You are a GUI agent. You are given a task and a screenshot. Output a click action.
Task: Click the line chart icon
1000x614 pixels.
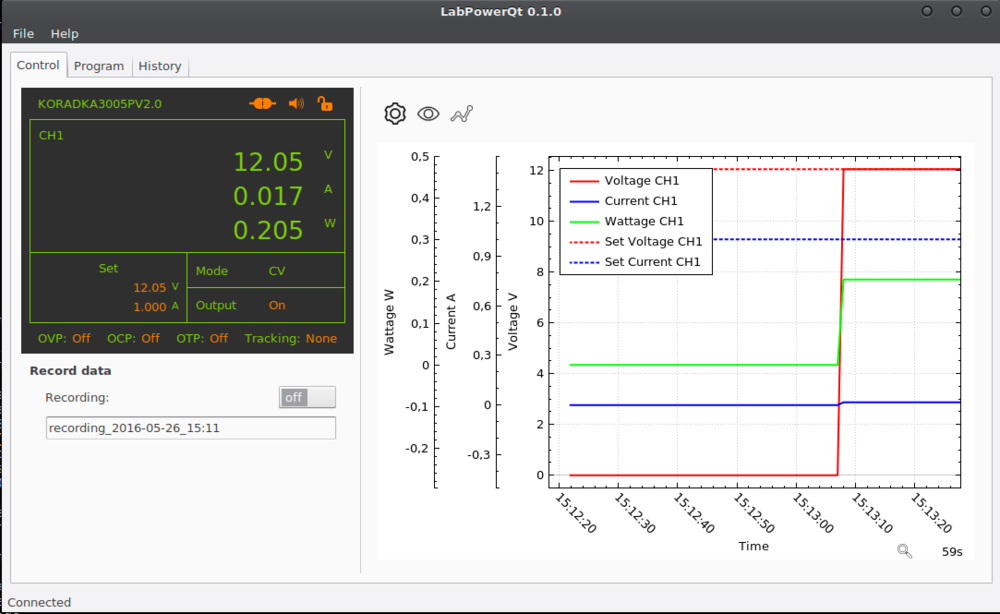[462, 114]
